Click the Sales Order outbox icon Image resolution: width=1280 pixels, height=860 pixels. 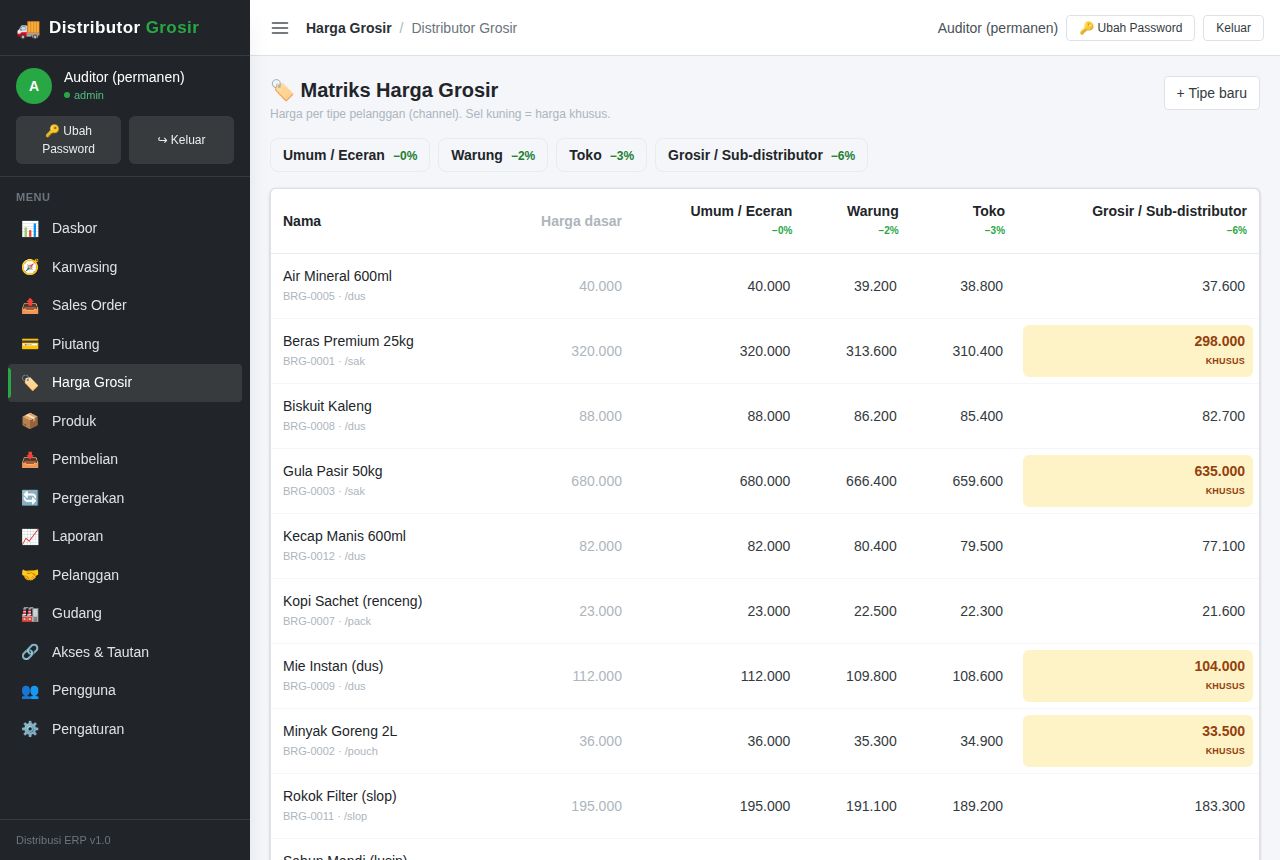coord(30,305)
